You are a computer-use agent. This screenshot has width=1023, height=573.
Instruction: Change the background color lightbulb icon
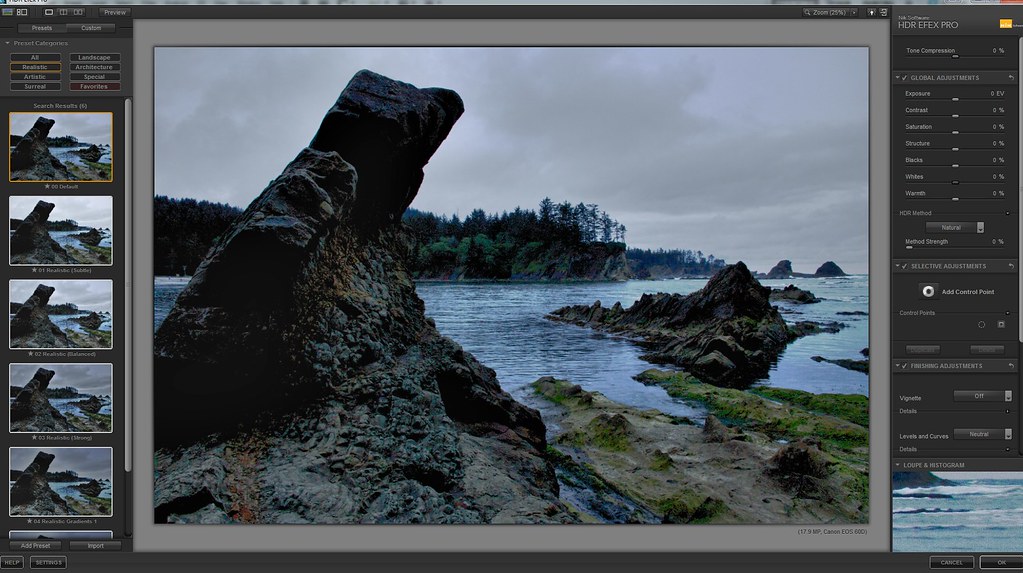(x=871, y=12)
